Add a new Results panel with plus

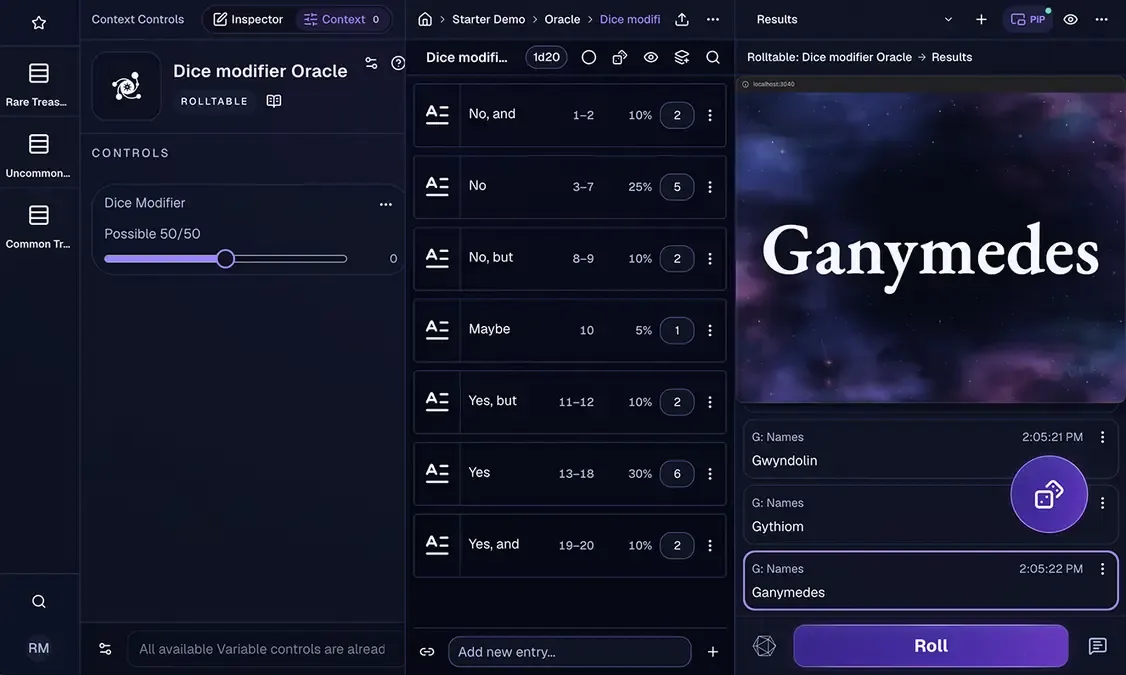(981, 19)
